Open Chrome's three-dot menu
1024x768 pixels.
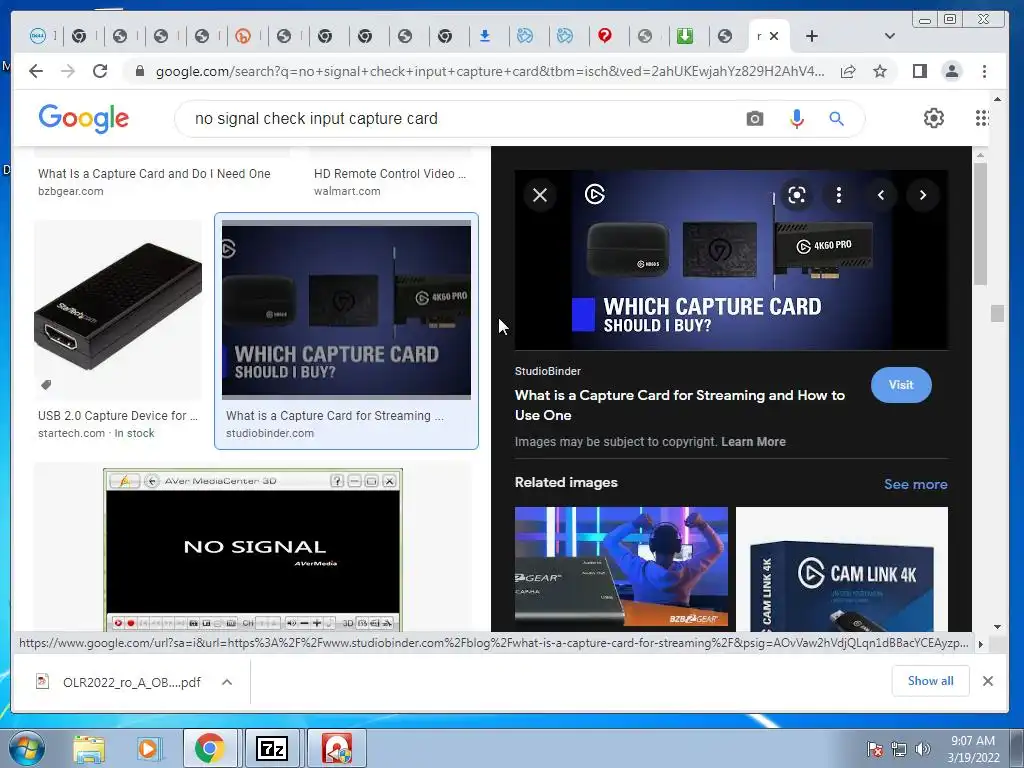tap(984, 71)
